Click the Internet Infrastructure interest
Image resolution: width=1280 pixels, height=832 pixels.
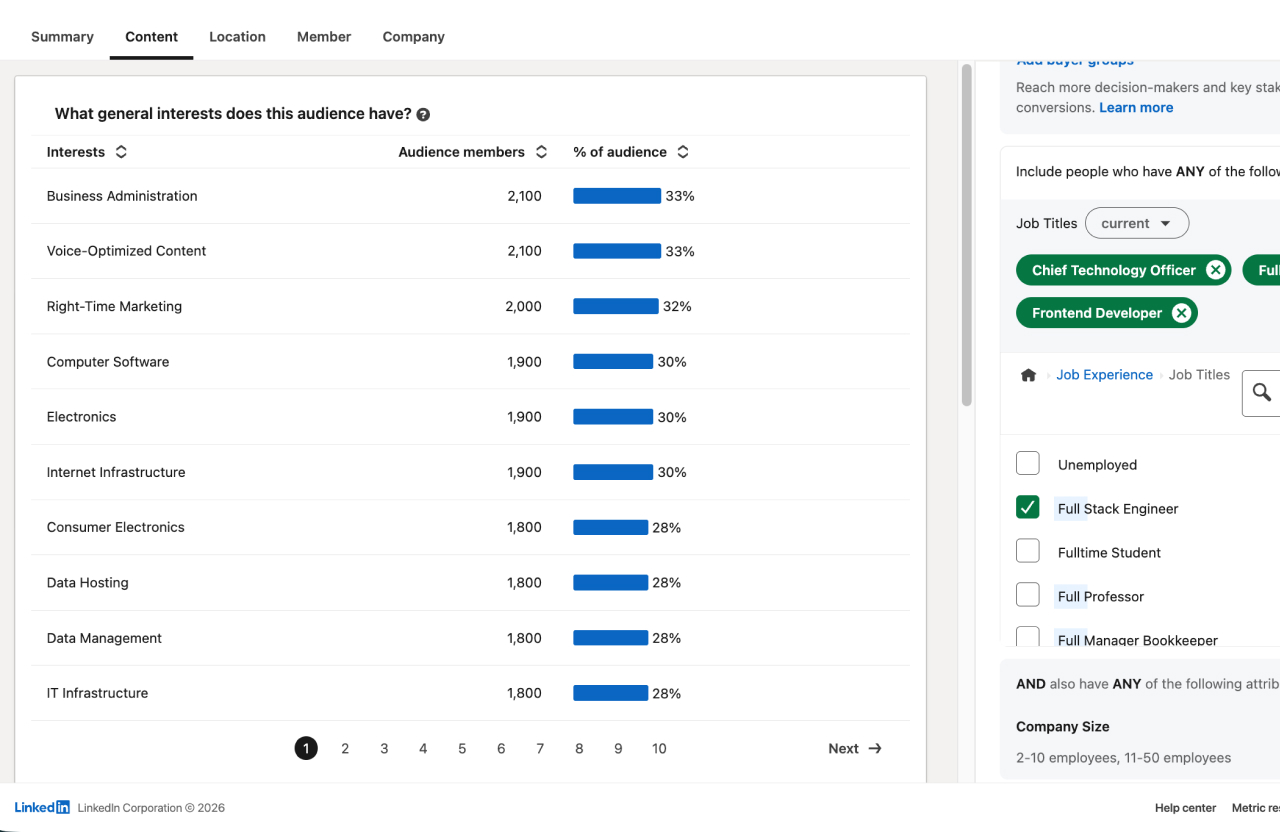(x=116, y=472)
